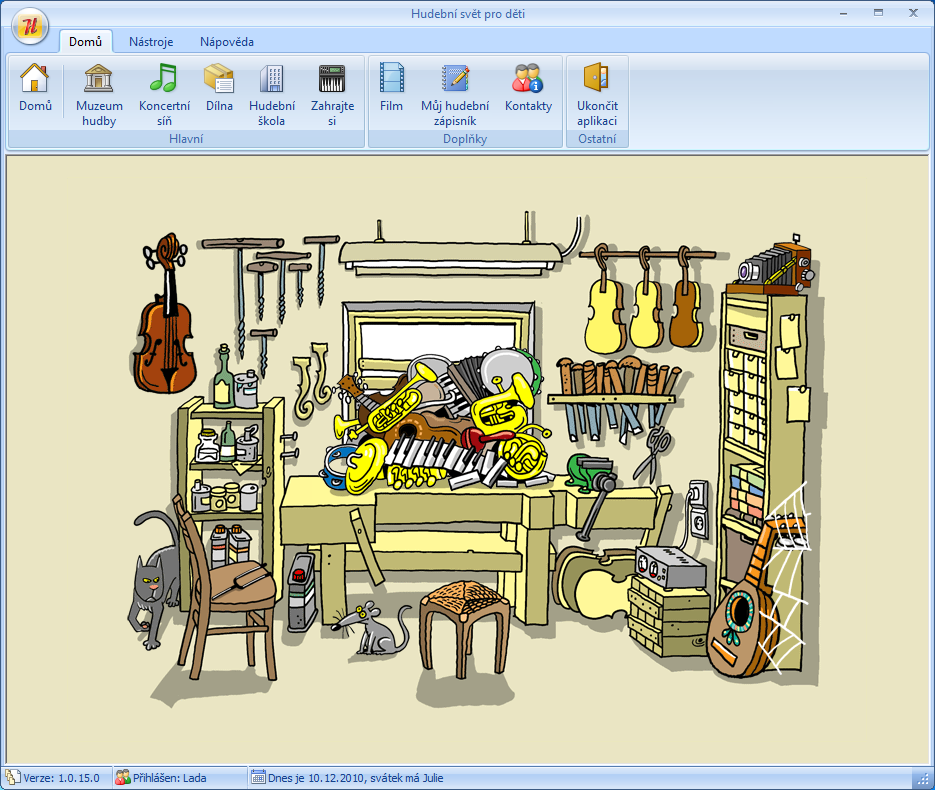Click the Hlavní group label
The width and height of the screenshot is (935, 790).
pos(185,139)
